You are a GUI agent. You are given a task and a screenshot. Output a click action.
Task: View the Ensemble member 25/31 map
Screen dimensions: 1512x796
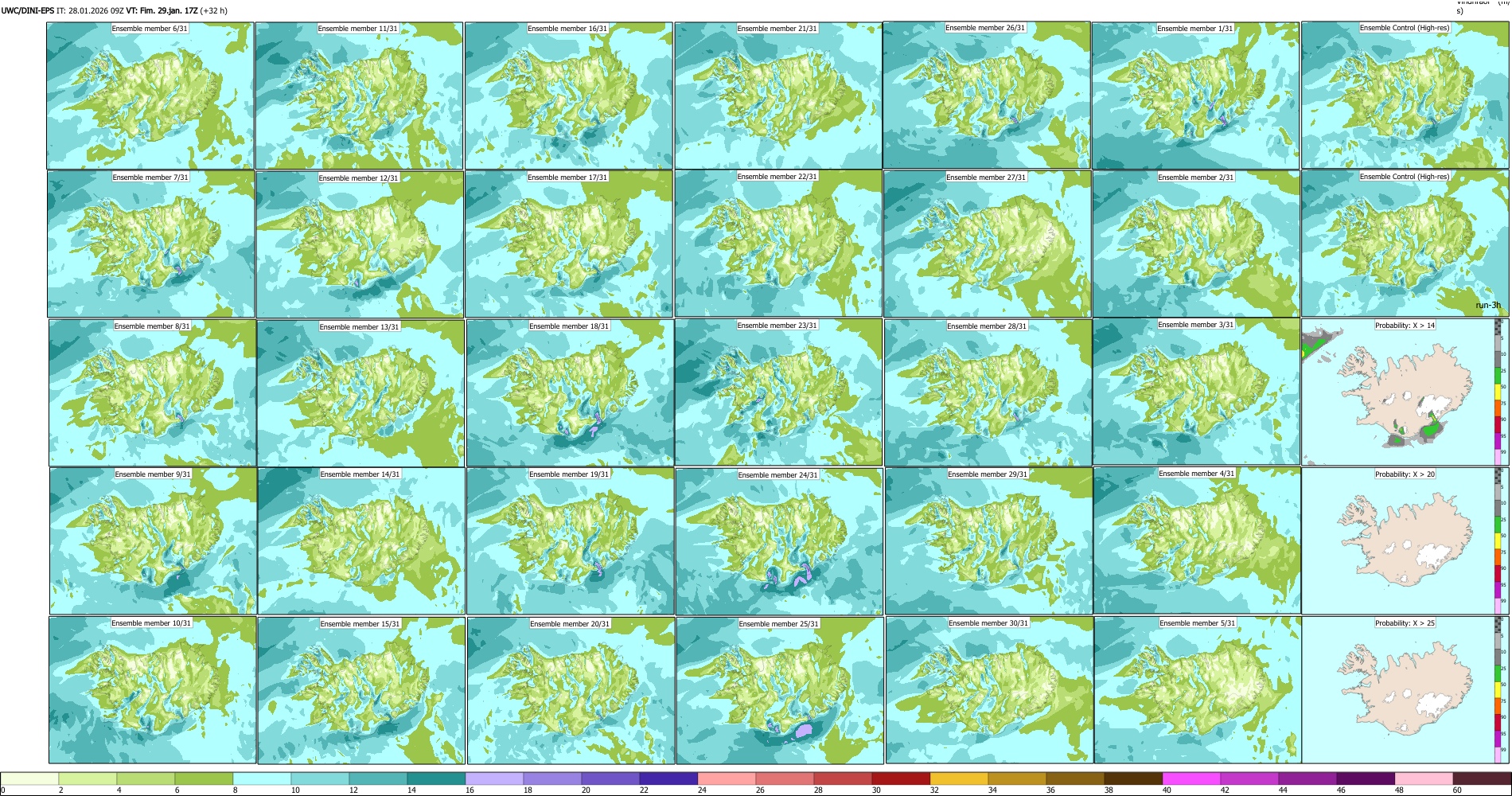(x=780, y=690)
